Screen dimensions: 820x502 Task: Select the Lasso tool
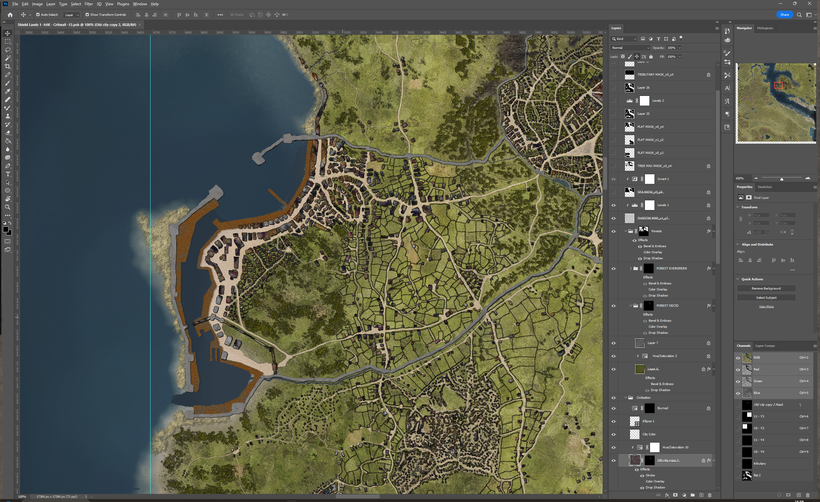[x=7, y=50]
